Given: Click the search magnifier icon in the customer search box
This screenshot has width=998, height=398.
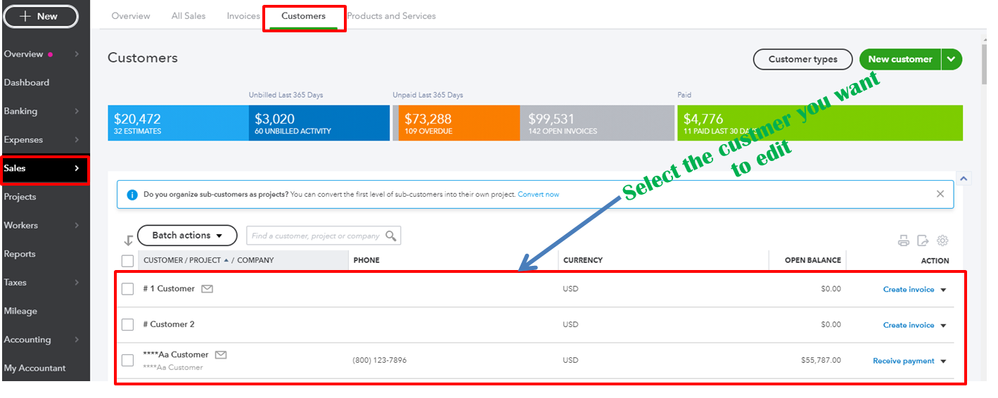Looking at the screenshot, I should click(391, 236).
